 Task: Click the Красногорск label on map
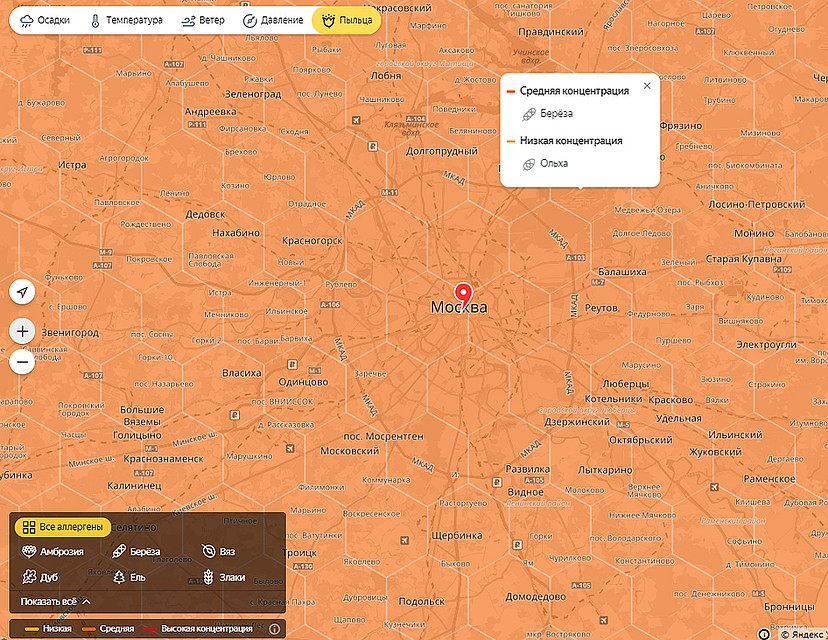(x=312, y=241)
